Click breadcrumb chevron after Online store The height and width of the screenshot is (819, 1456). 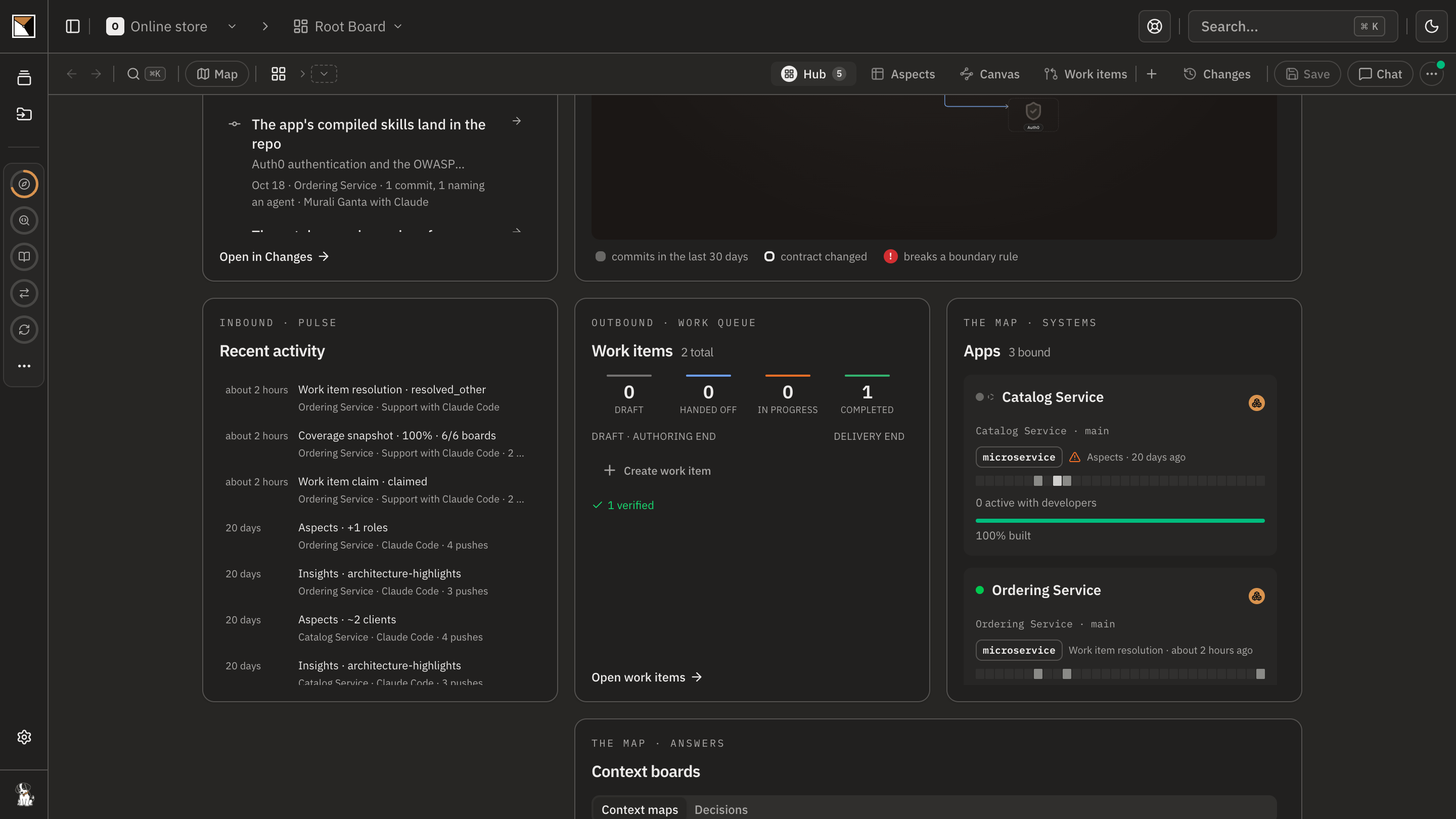(265, 27)
